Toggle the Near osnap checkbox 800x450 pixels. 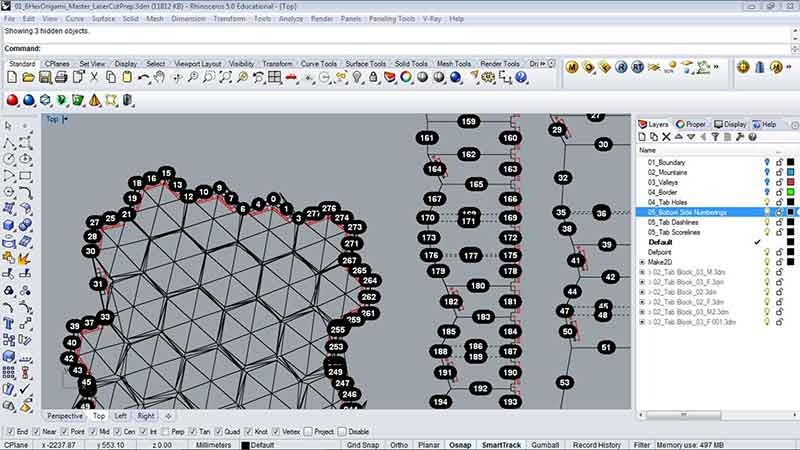[x=36, y=432]
